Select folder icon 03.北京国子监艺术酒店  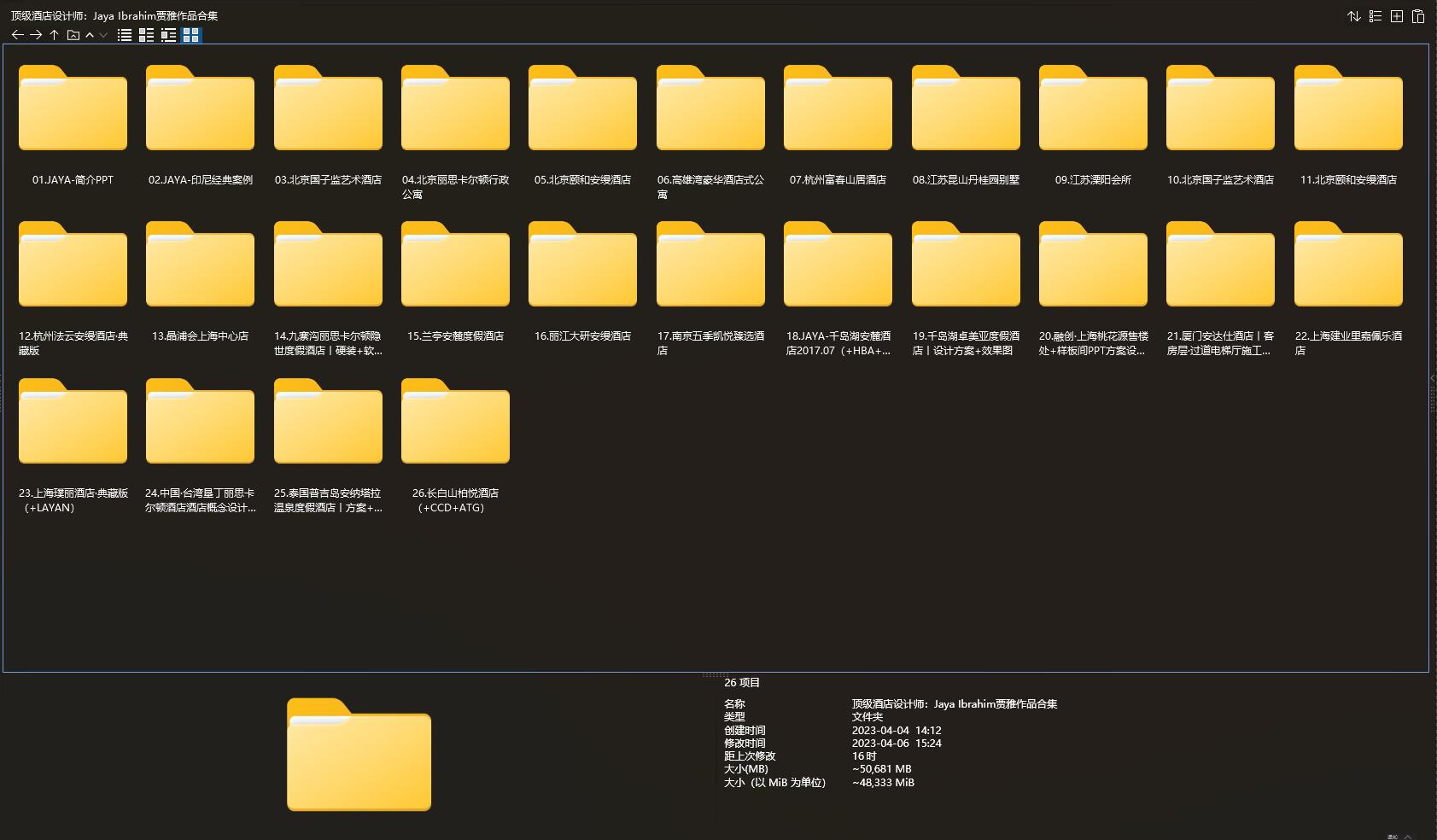click(x=328, y=108)
